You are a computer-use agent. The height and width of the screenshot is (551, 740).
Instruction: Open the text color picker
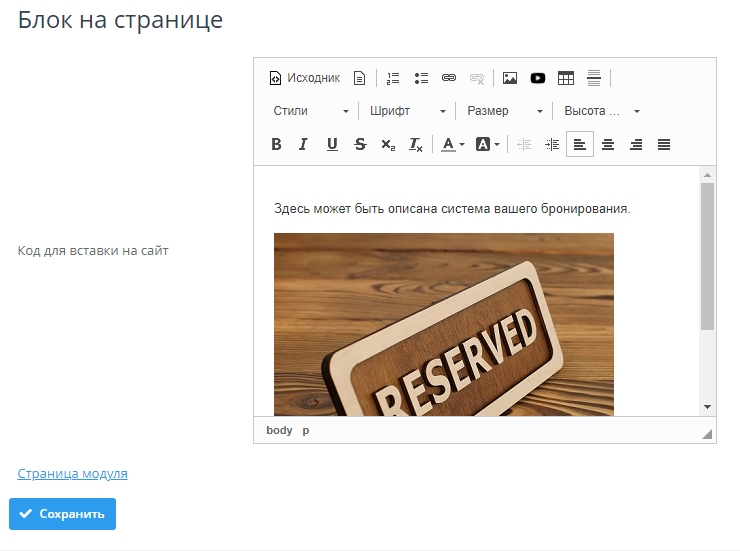[x=453, y=144]
